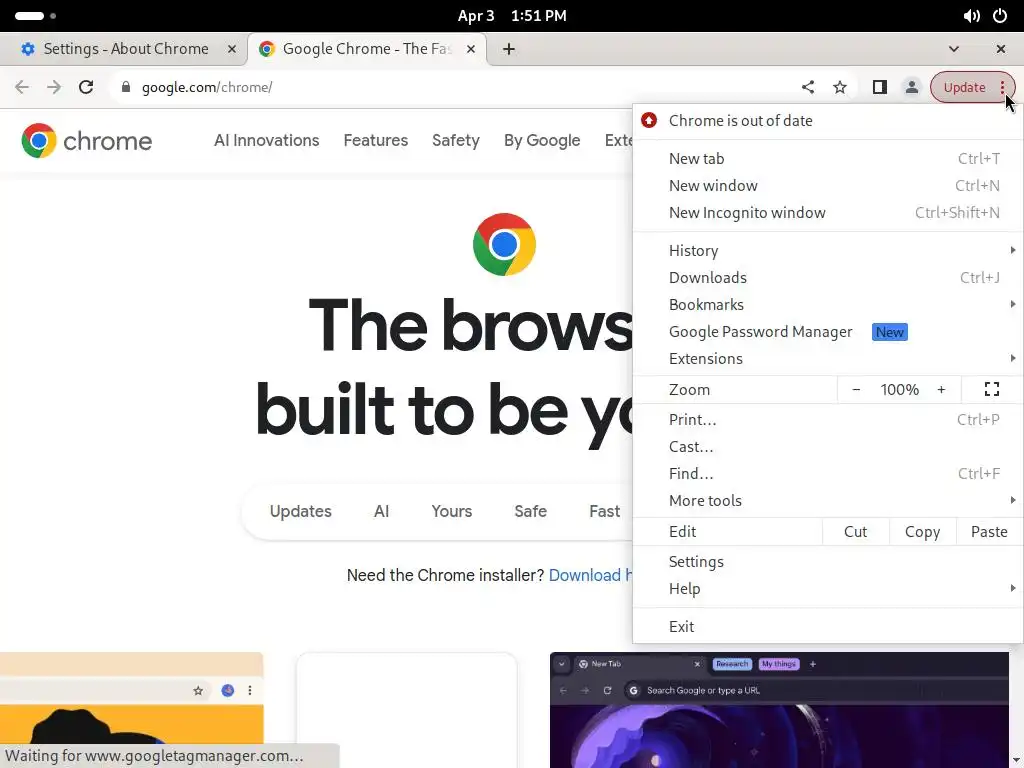Go back using the back arrow
This screenshot has width=1024, height=768.
22,87
